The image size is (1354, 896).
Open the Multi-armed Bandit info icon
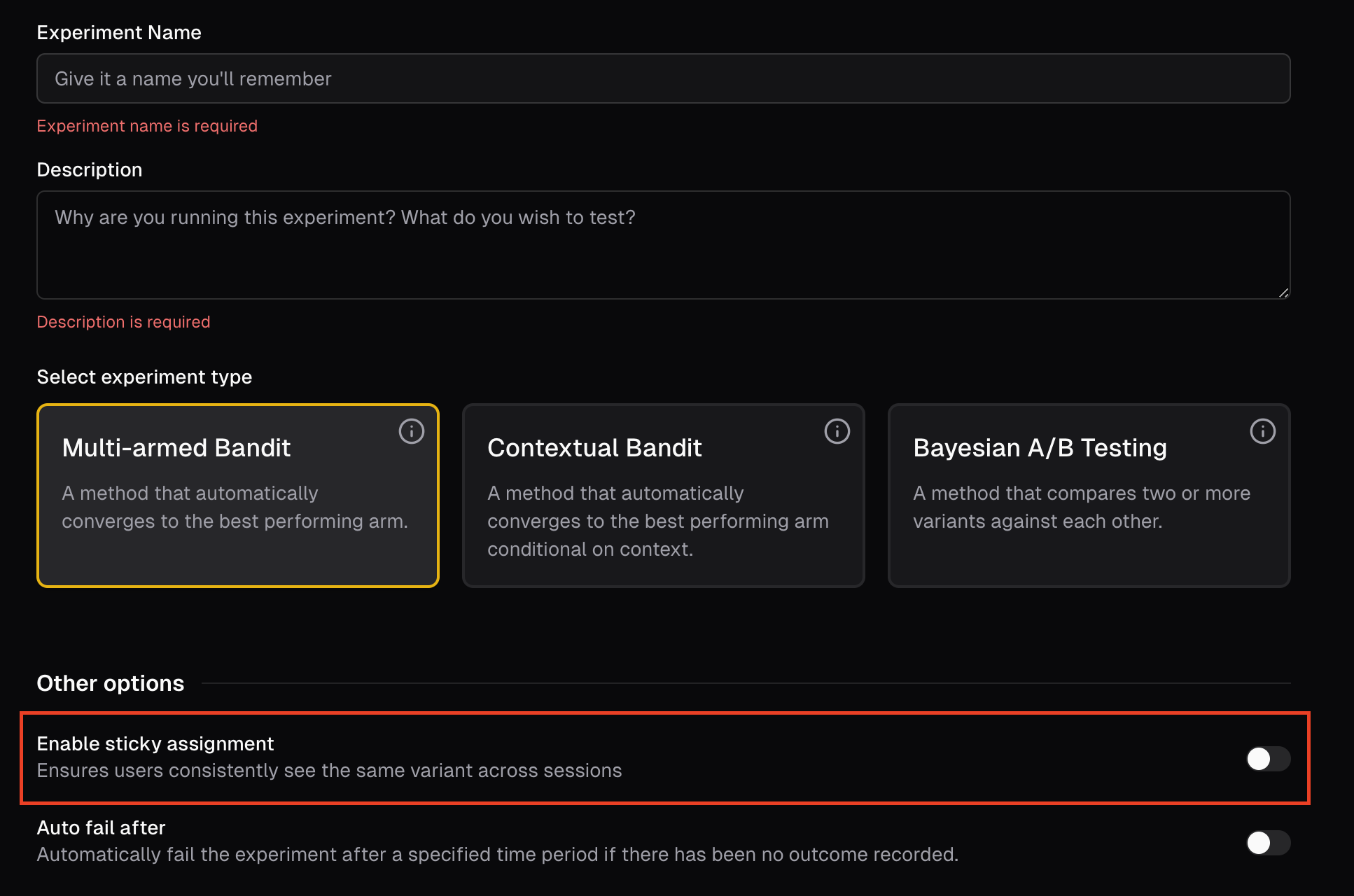412,431
